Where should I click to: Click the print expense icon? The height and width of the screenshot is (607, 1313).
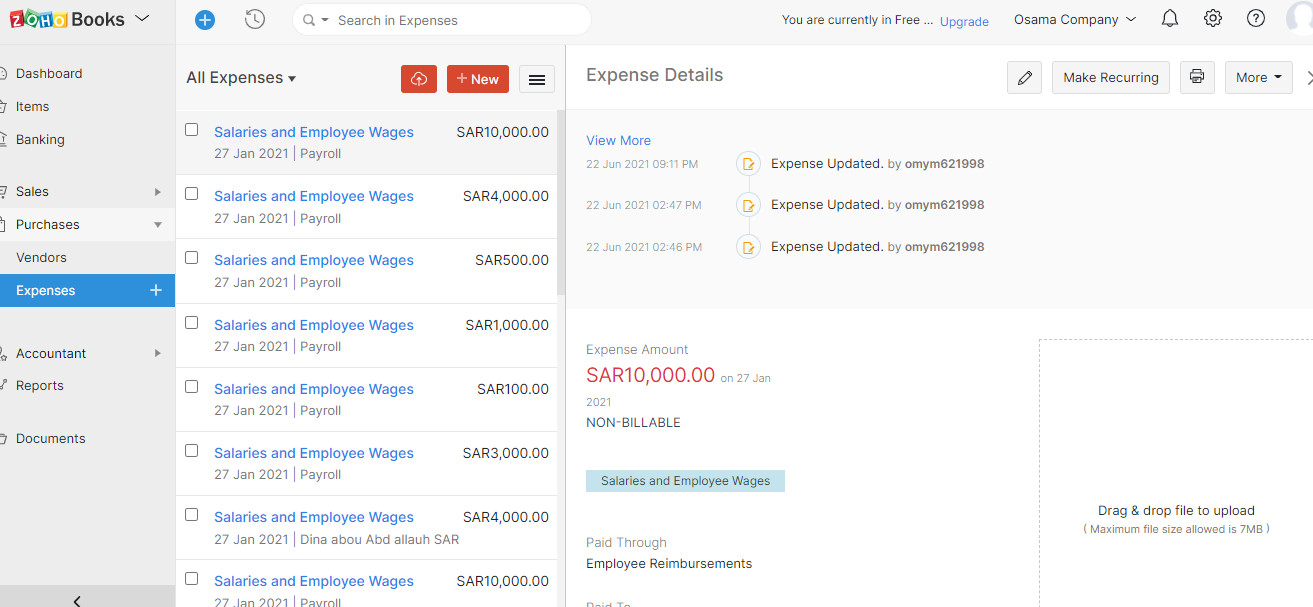1197,78
